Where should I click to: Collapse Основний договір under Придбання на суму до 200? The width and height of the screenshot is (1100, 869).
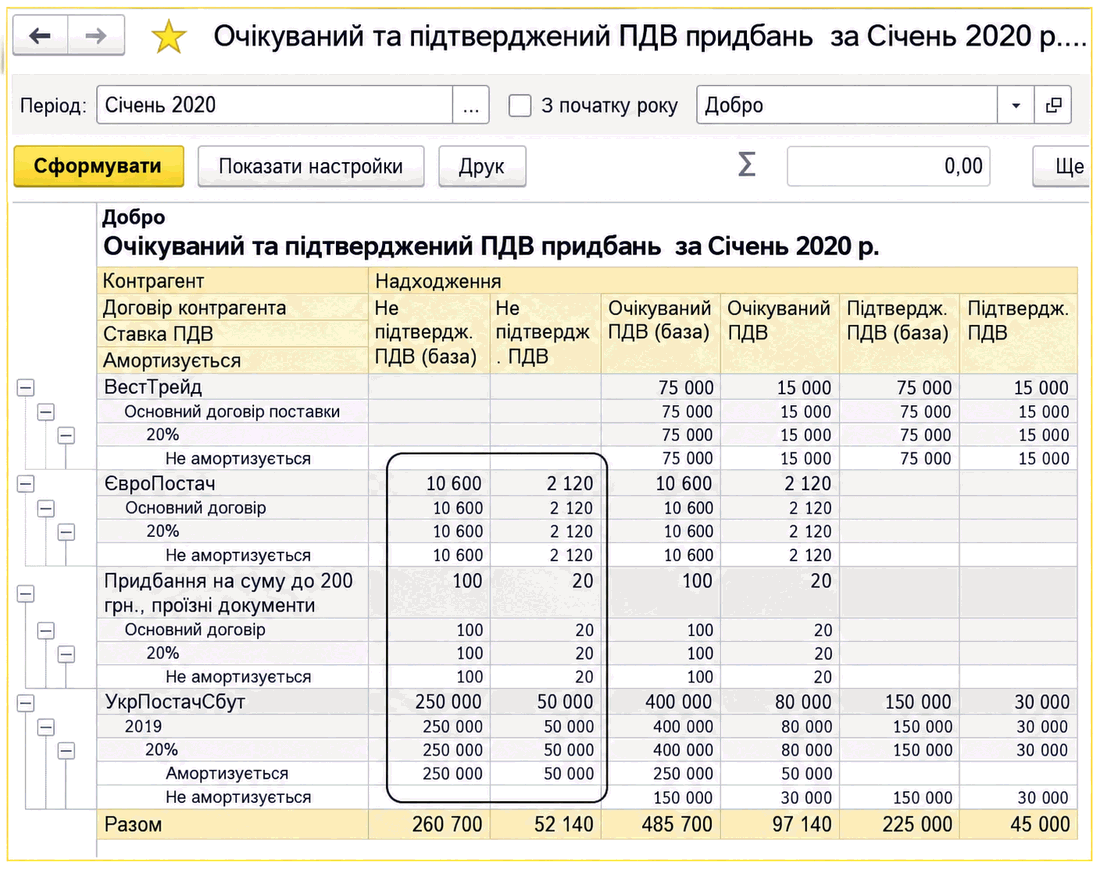(46, 630)
